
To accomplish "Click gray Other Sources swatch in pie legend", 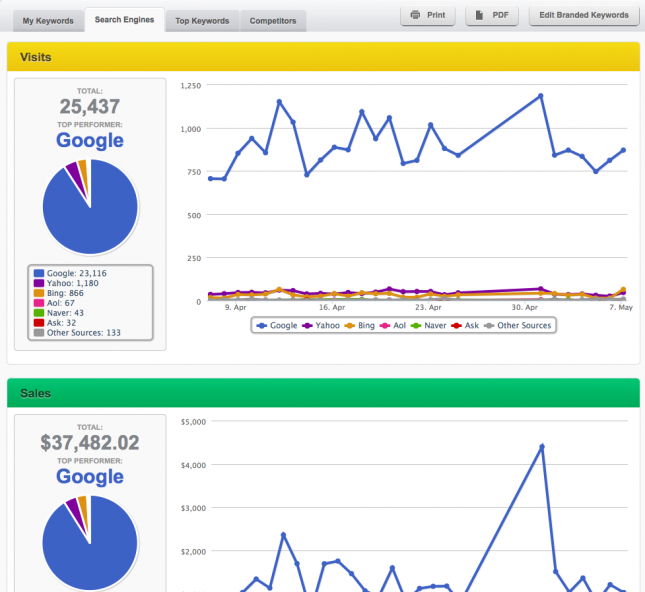I will point(39,332).
